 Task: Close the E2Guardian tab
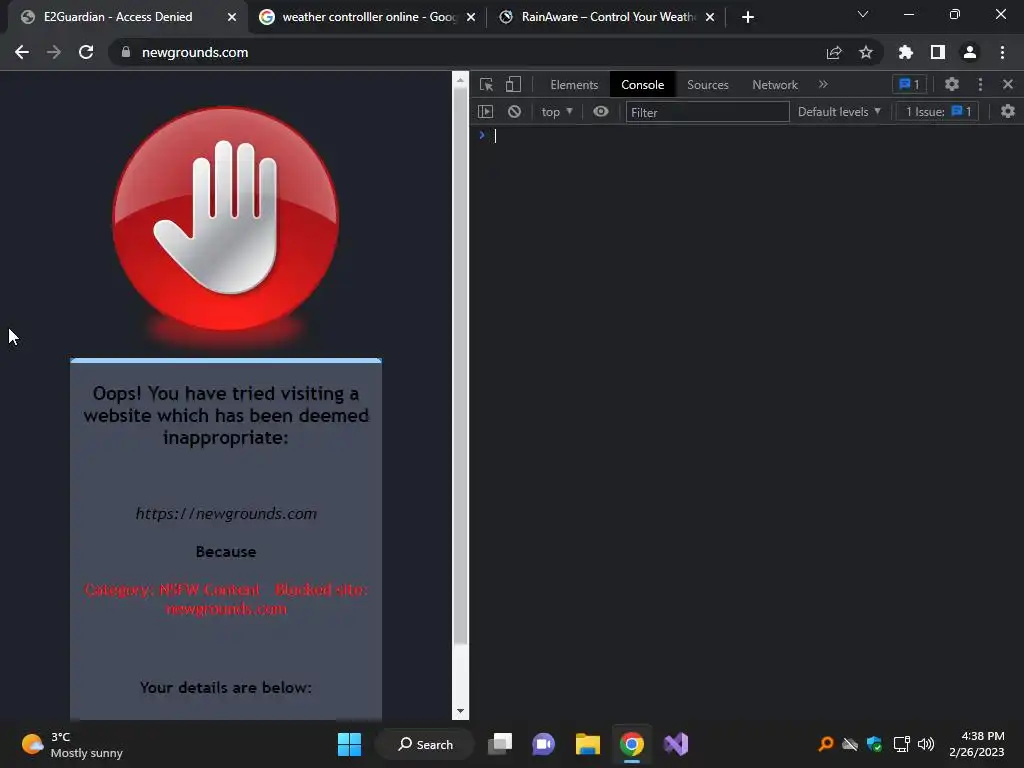pyautogui.click(x=232, y=17)
